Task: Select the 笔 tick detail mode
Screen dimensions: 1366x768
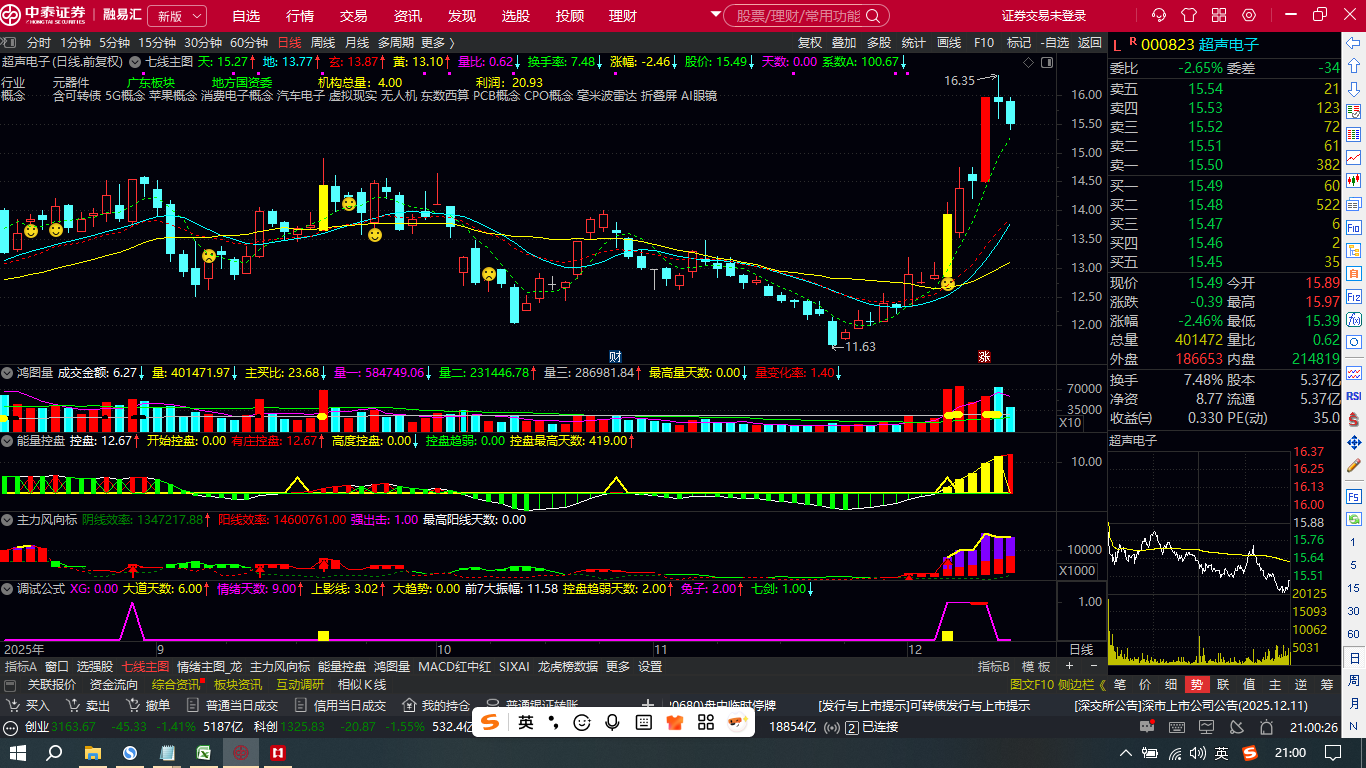Action: [1119, 685]
